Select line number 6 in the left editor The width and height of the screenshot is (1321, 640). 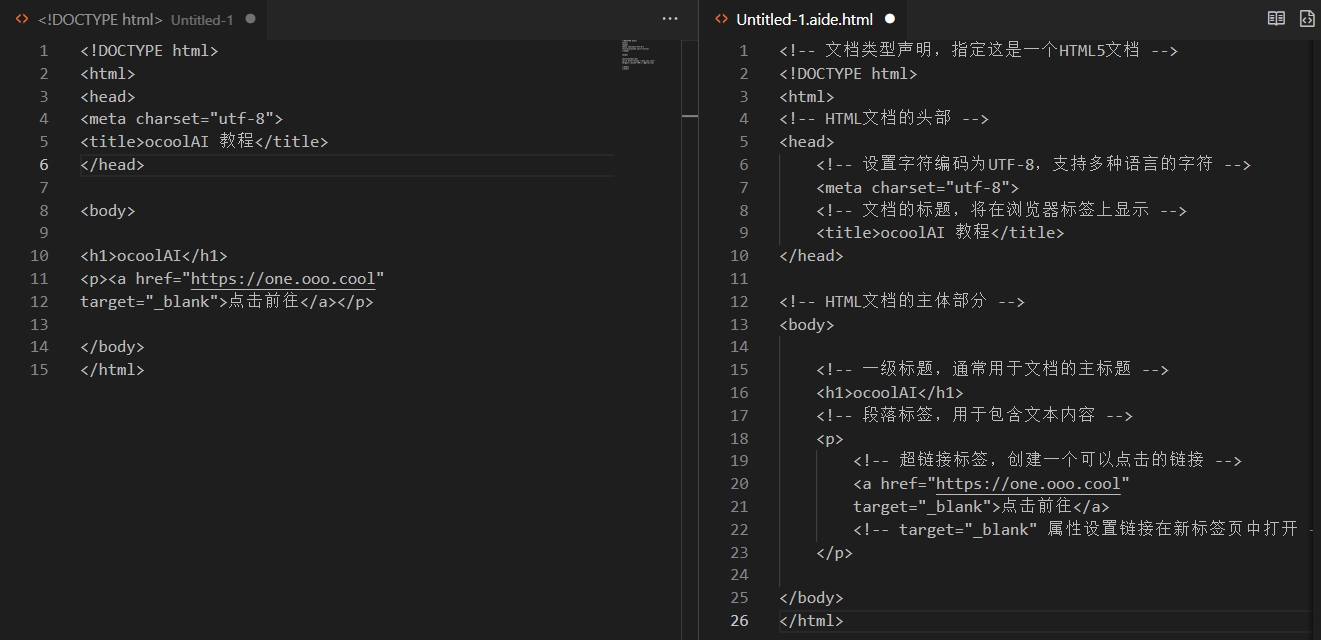click(44, 165)
